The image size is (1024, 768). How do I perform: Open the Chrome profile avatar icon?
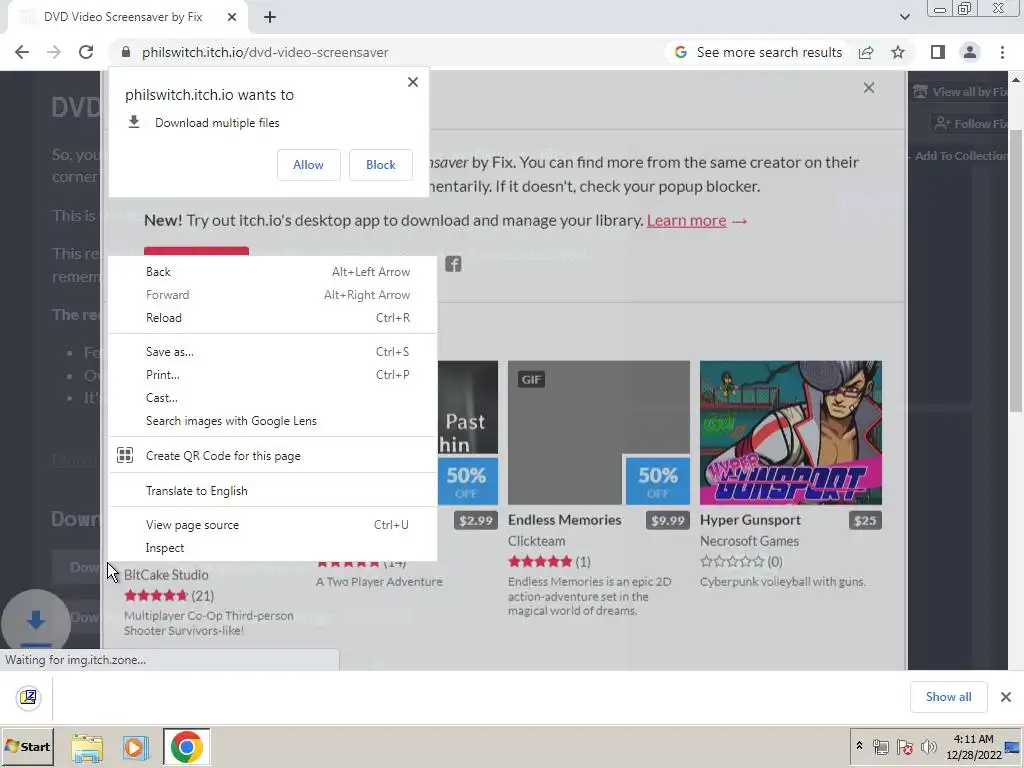tap(970, 52)
